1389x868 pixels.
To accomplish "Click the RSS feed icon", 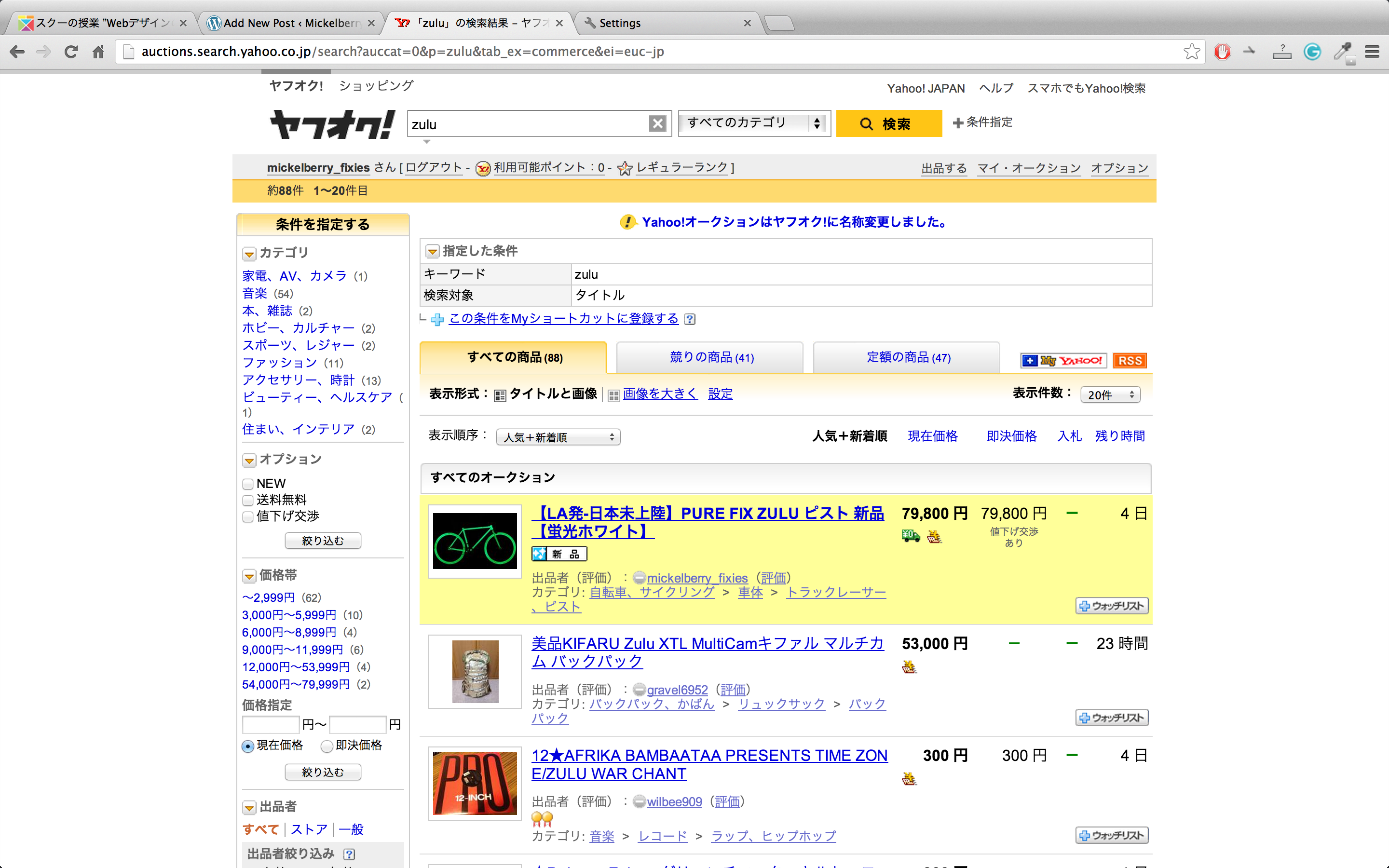I will (x=1129, y=361).
